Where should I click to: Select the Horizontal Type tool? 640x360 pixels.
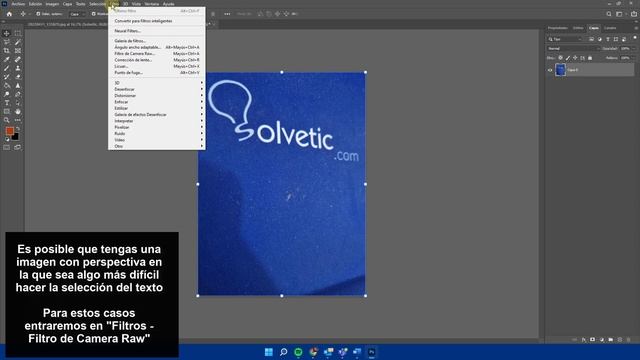[x=7, y=103]
